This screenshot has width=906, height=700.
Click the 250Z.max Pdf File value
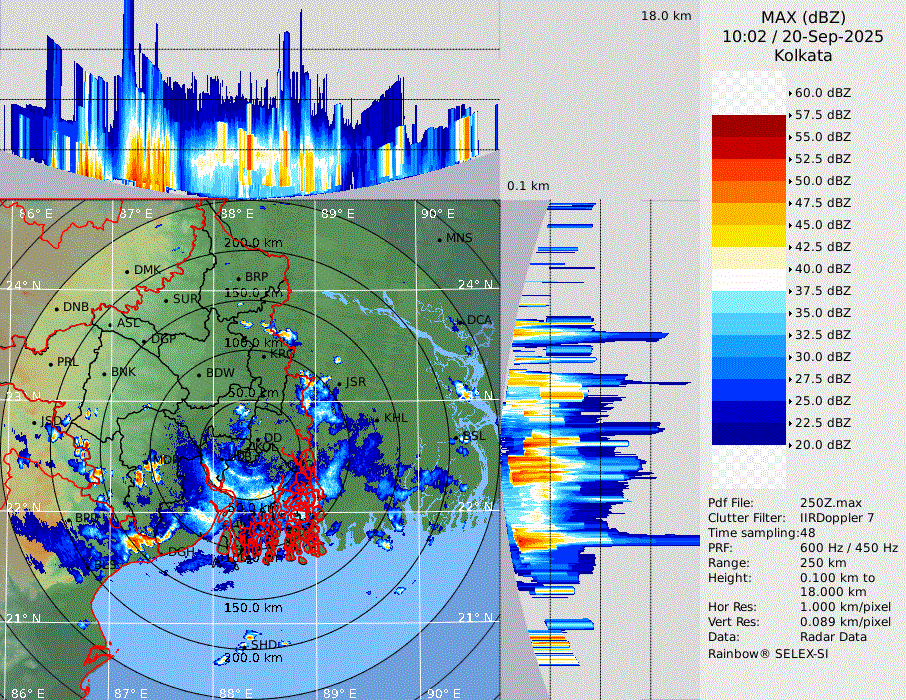(x=829, y=502)
